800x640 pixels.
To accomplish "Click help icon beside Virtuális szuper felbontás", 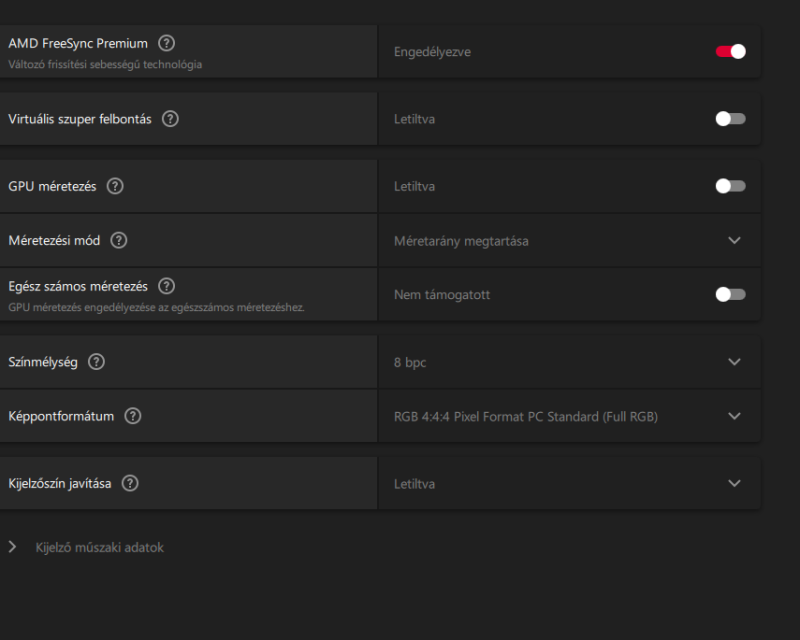I will (170, 119).
